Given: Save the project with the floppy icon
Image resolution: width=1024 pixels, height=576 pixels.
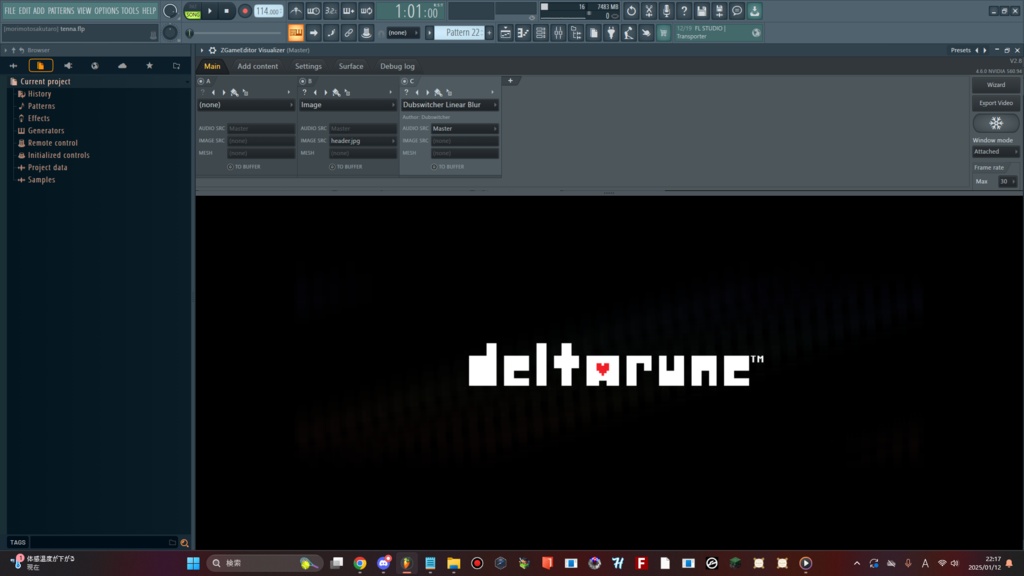Looking at the screenshot, I should click(x=701, y=11).
